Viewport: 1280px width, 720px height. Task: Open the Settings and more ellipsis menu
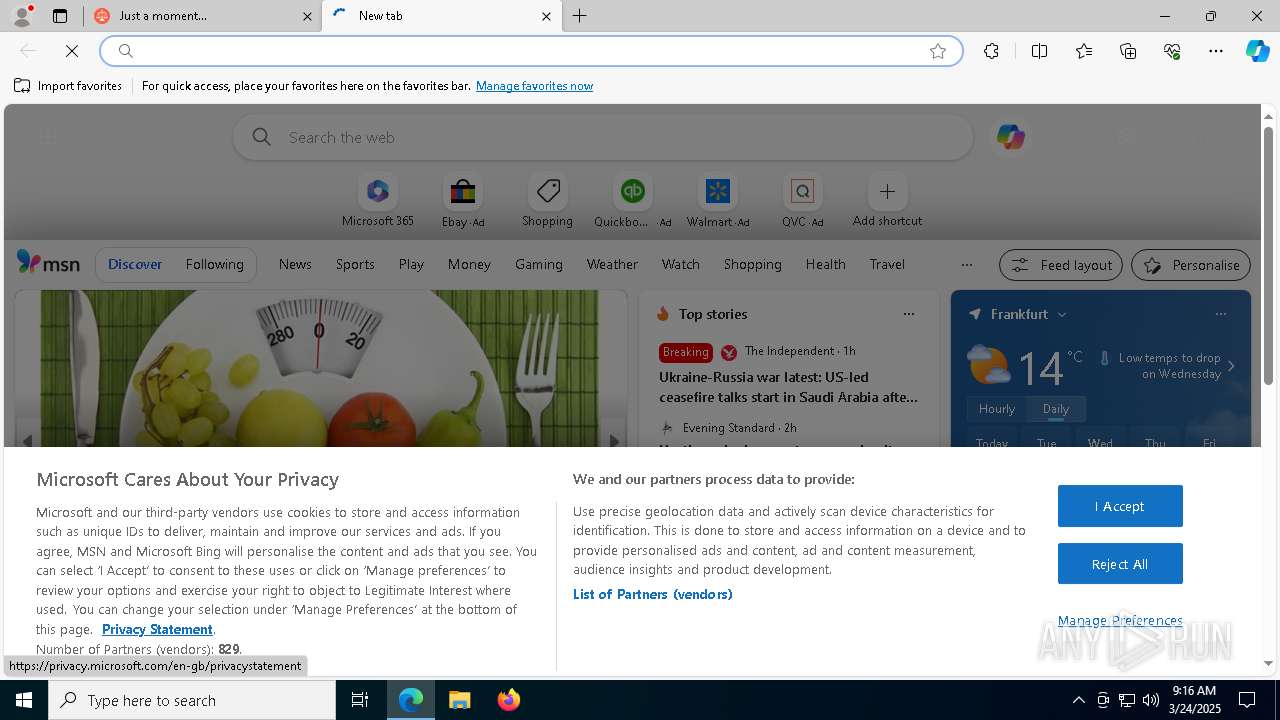coord(1216,51)
